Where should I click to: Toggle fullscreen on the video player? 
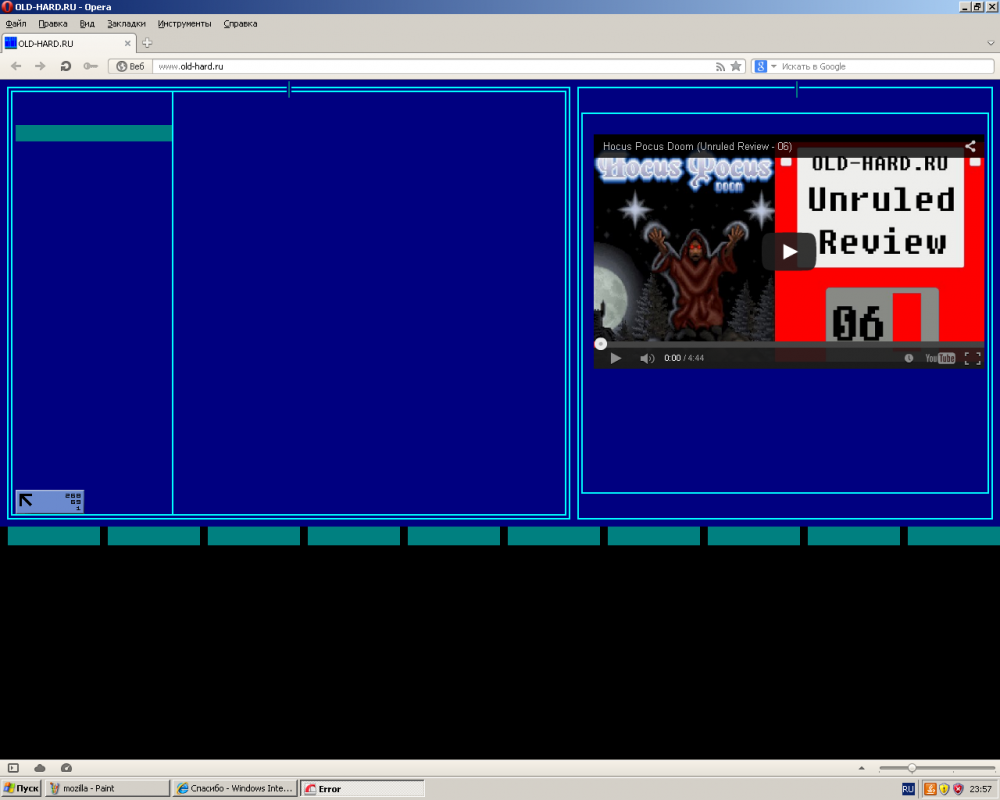click(x=972, y=358)
